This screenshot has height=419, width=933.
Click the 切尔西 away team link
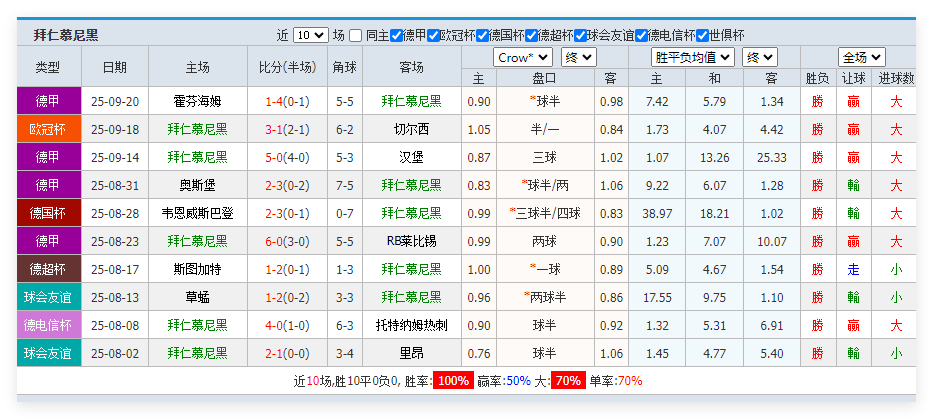(x=411, y=129)
